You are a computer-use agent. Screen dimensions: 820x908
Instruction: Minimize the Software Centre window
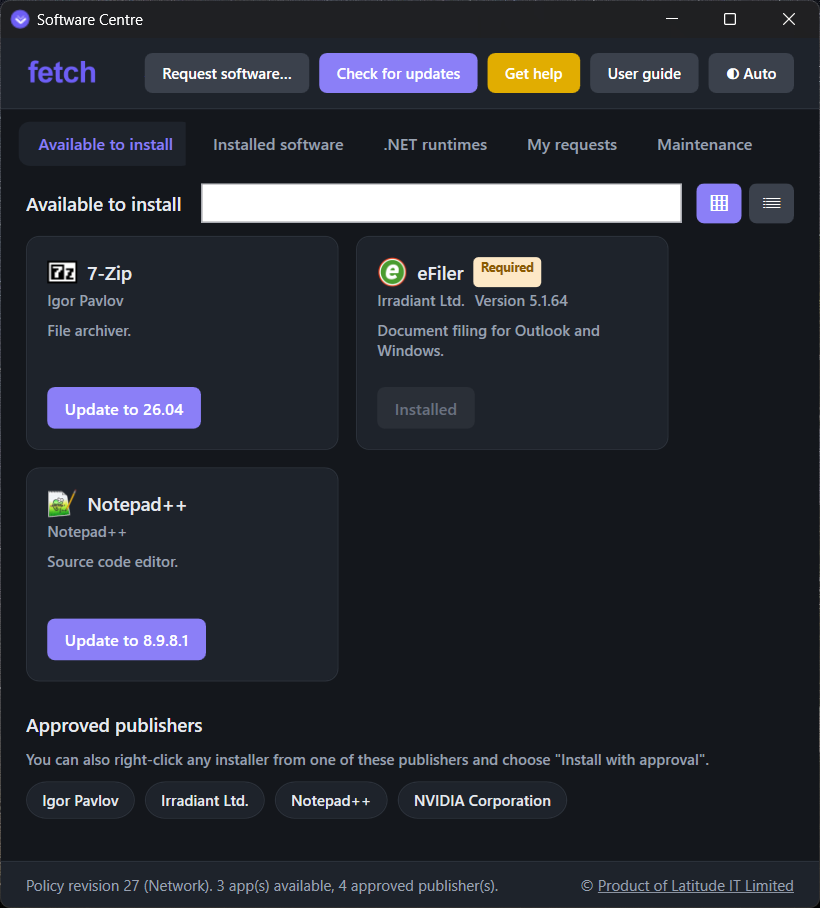(672, 19)
